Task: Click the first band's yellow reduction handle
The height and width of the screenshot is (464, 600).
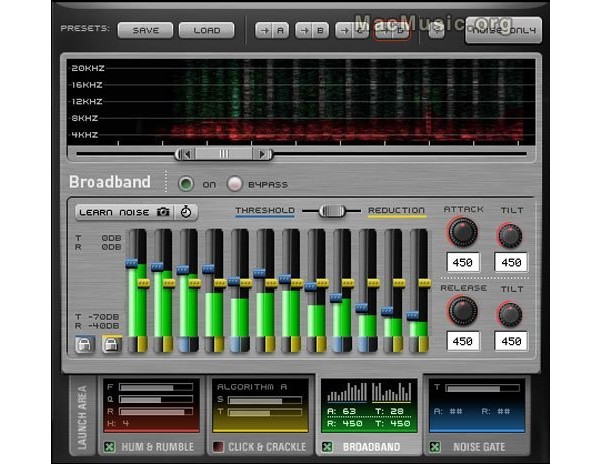Action: tap(143, 283)
